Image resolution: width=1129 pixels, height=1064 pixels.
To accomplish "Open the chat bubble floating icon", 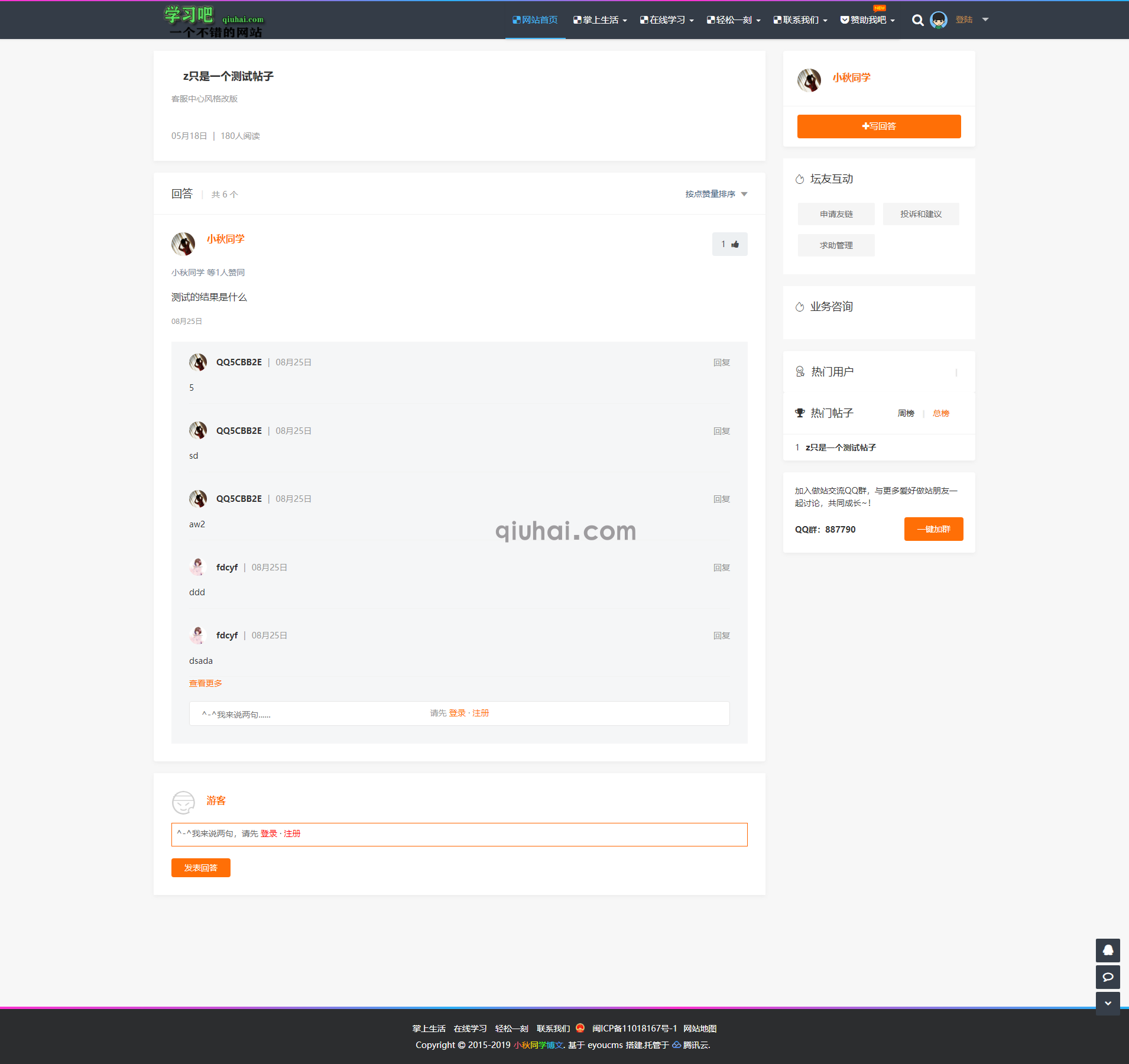I will (x=1108, y=977).
